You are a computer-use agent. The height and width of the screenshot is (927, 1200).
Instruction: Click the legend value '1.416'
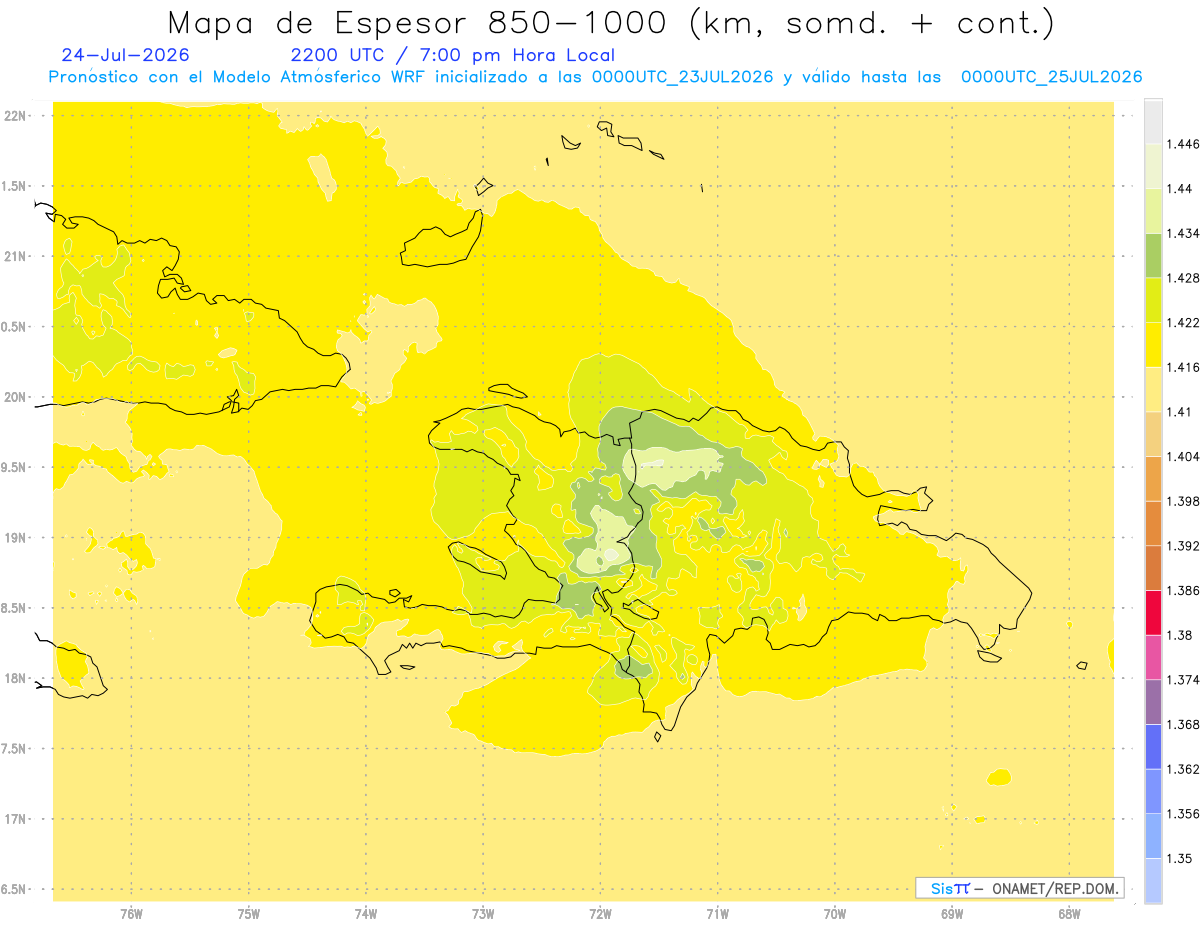1183,368
